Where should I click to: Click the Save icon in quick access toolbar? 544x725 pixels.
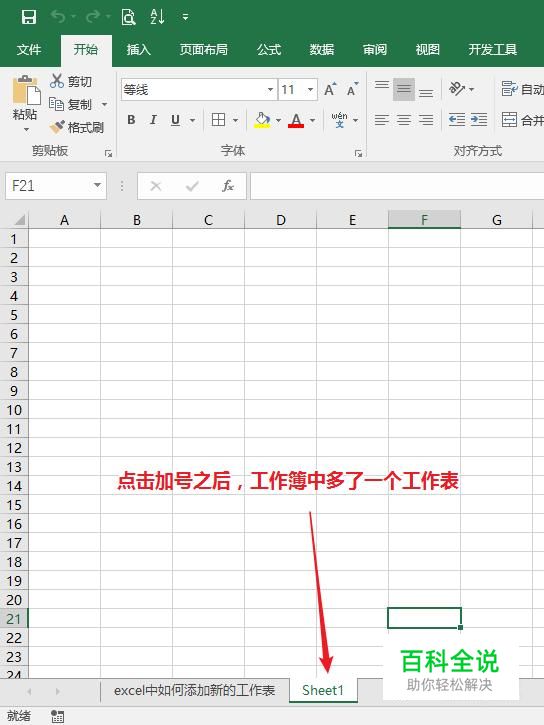(29, 17)
